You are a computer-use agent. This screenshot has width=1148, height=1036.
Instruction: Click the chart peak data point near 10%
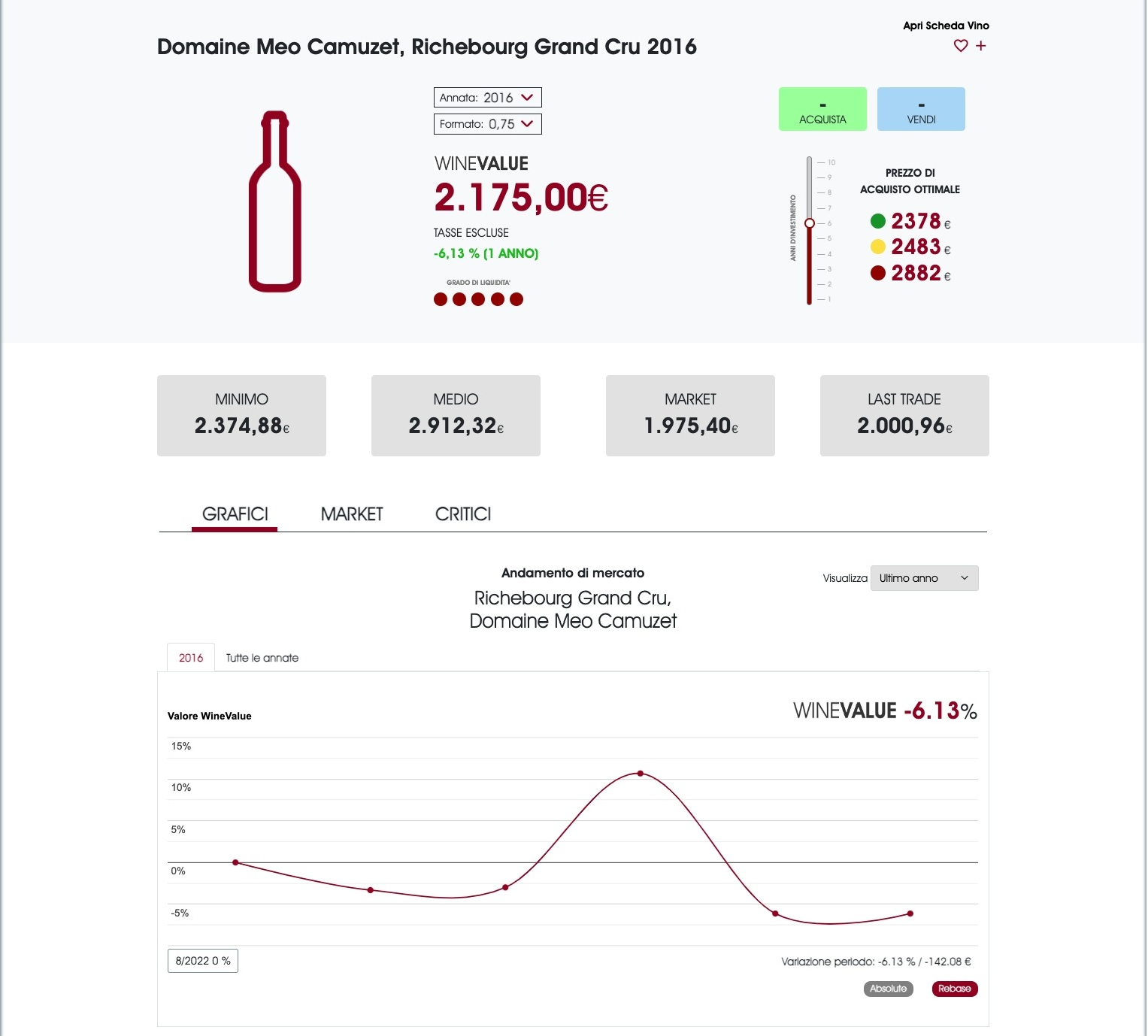(x=641, y=773)
